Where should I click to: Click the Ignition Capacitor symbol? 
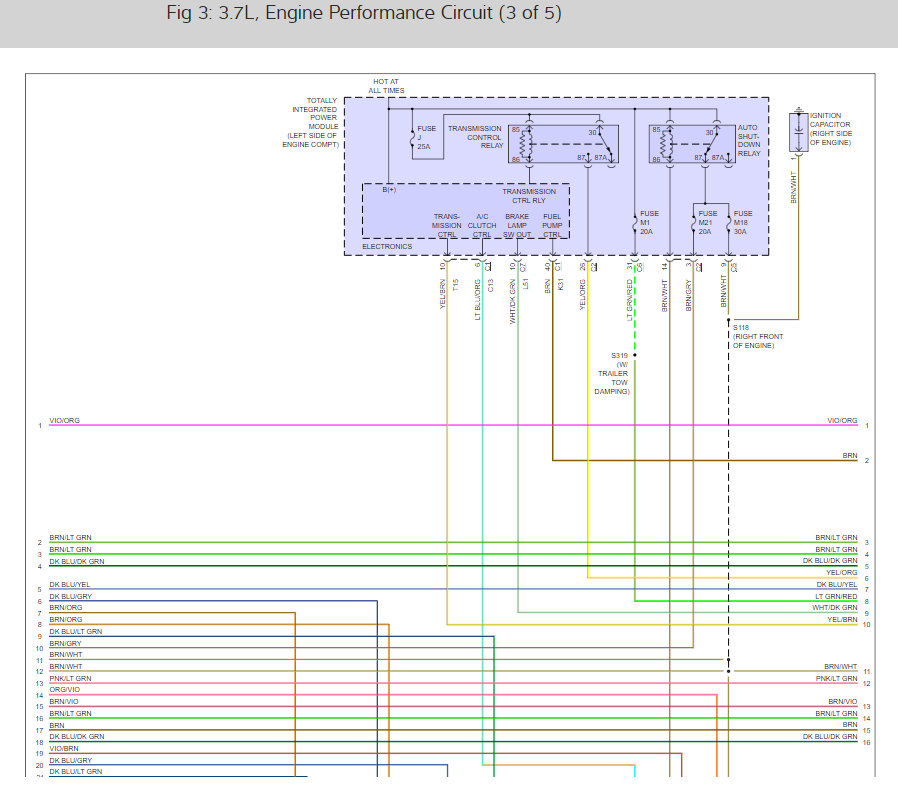tap(798, 132)
